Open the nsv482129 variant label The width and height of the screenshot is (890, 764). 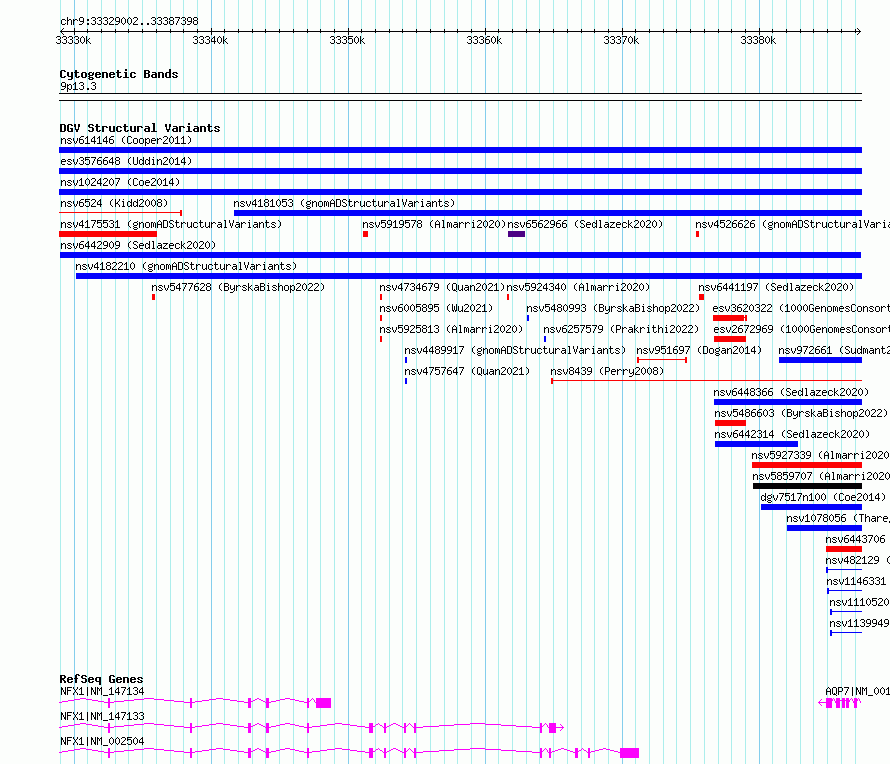pos(857,560)
